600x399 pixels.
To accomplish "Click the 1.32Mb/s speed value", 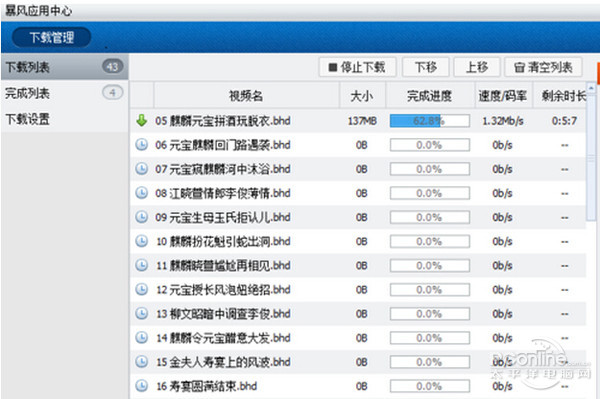I will tap(503, 121).
